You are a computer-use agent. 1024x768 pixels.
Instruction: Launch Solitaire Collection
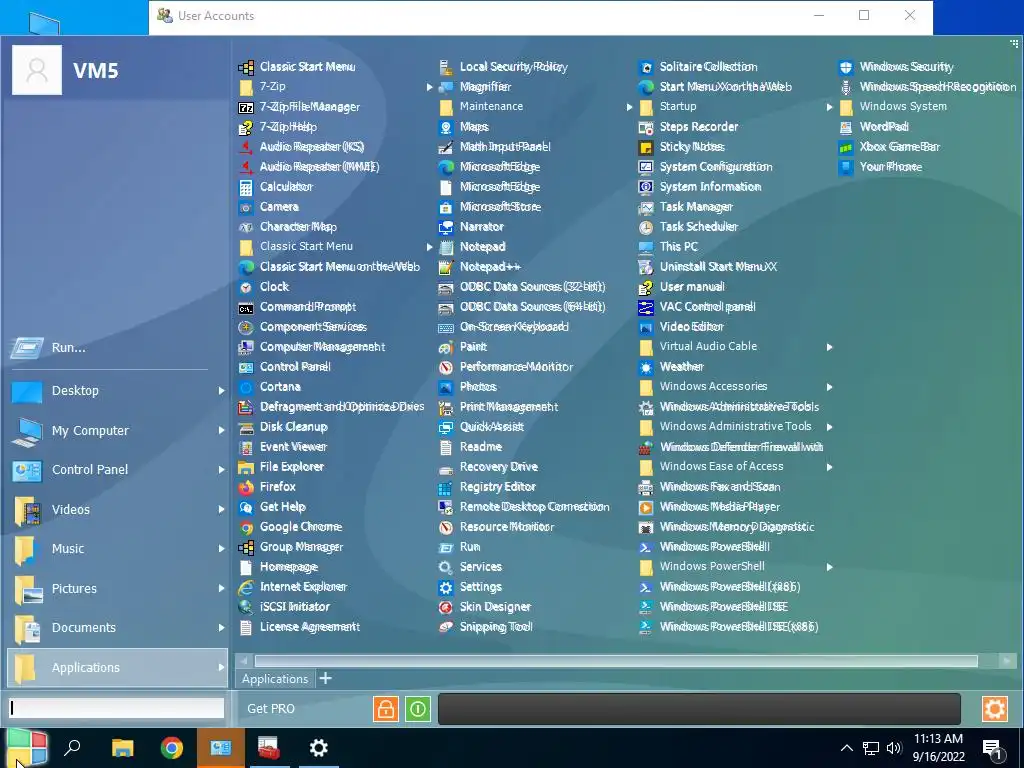click(x=698, y=67)
